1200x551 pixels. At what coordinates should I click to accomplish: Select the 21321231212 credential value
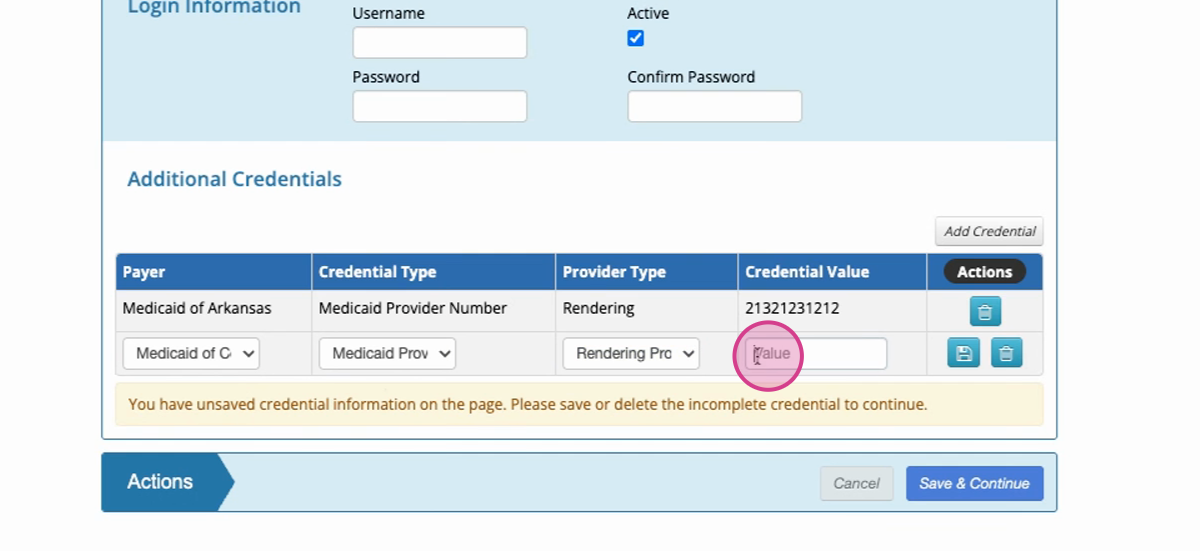pos(792,308)
